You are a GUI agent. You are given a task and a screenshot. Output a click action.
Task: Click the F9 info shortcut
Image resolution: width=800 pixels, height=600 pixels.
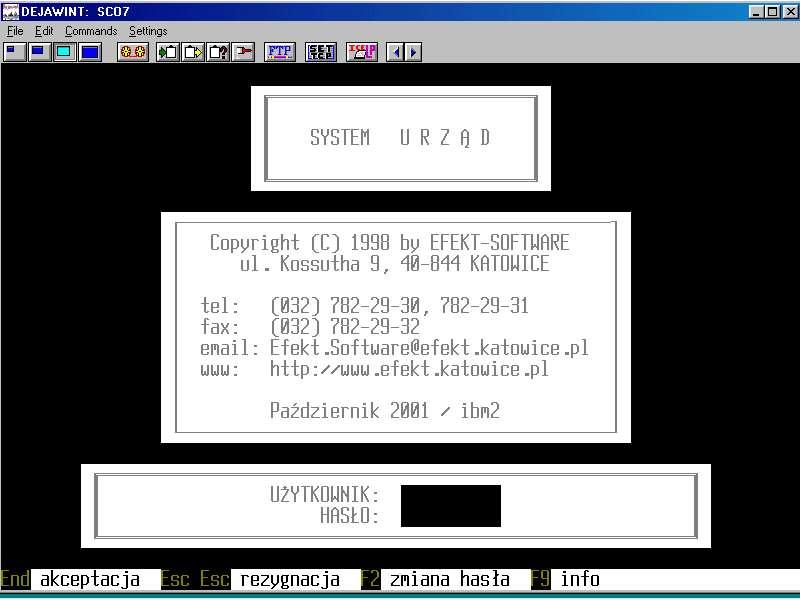click(x=565, y=580)
